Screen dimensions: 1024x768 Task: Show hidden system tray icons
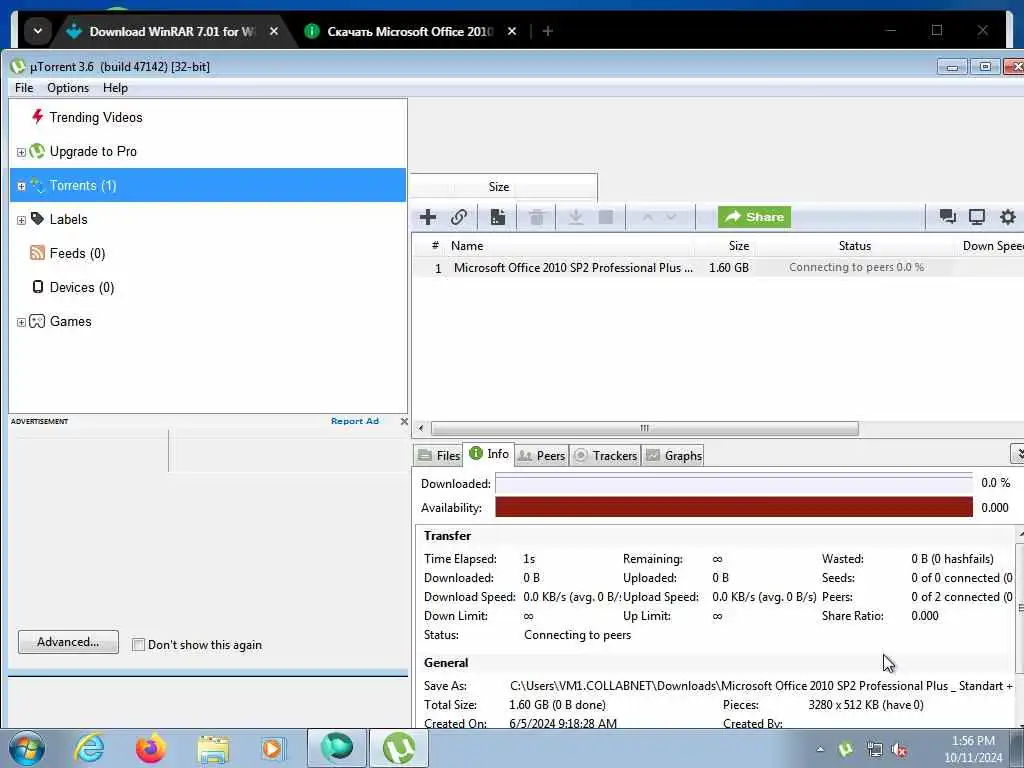pyautogui.click(x=820, y=749)
